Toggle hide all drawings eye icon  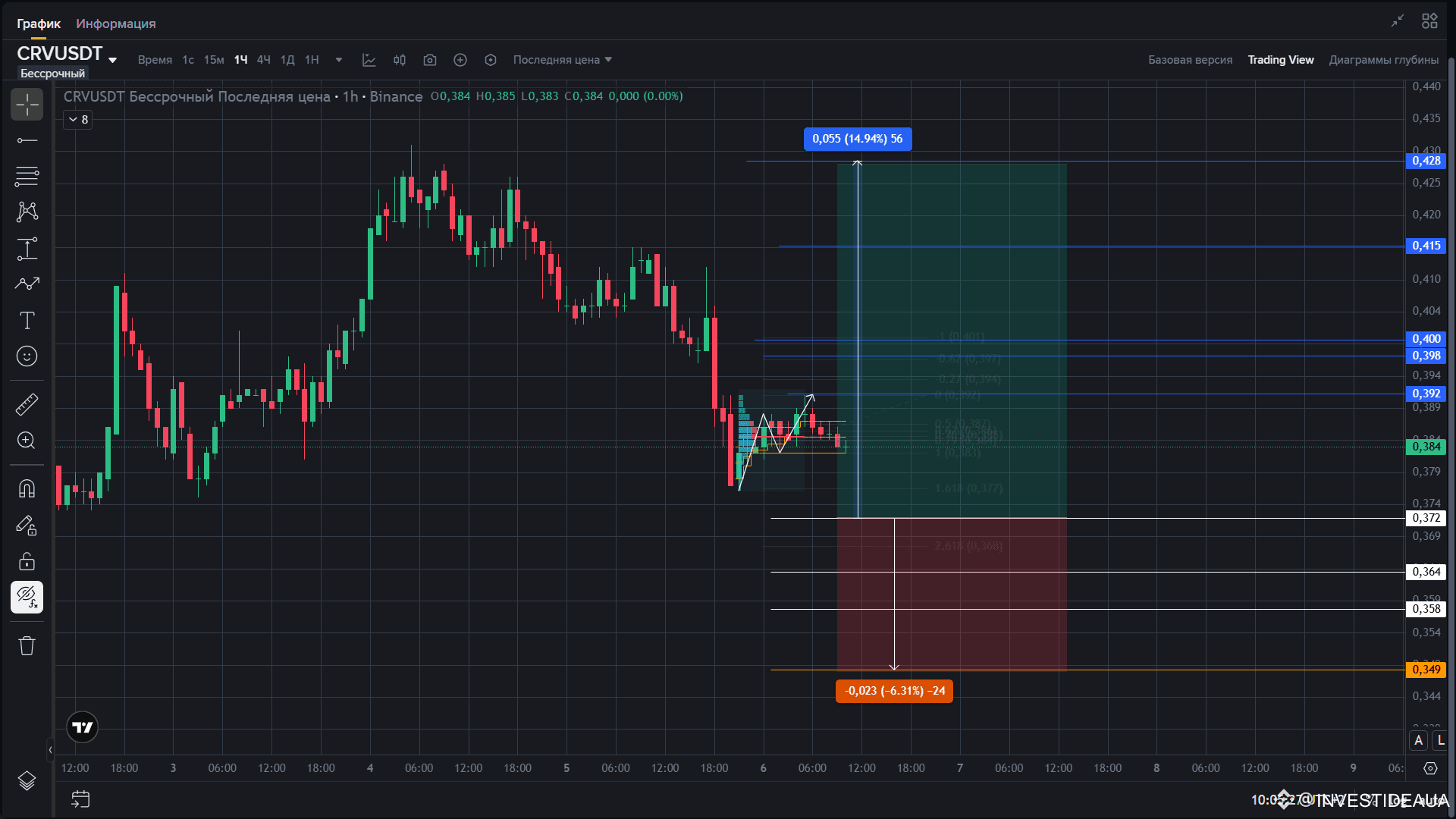27,597
